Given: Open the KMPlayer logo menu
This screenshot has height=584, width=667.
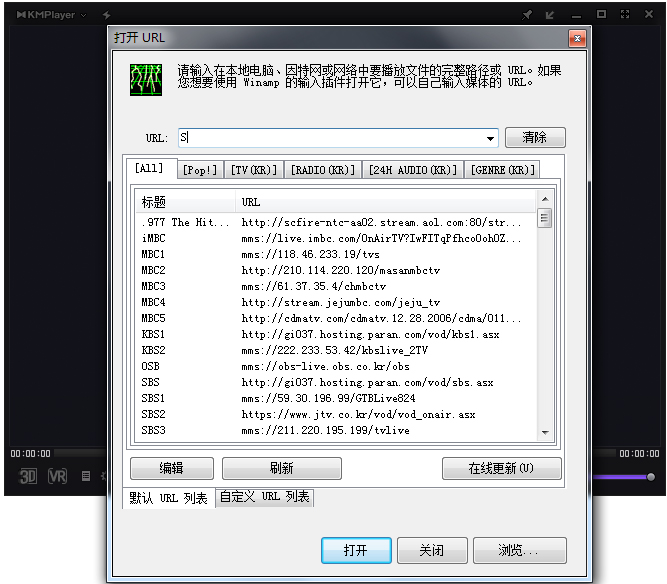Looking at the screenshot, I should 51,15.
